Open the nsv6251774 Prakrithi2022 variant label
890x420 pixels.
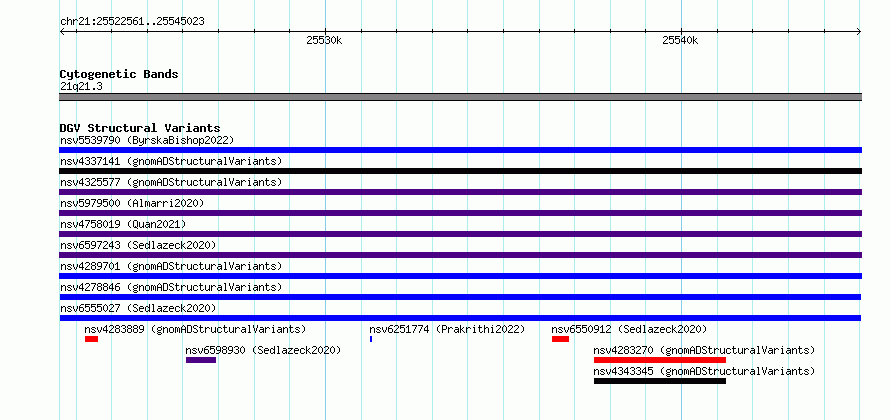(447, 329)
